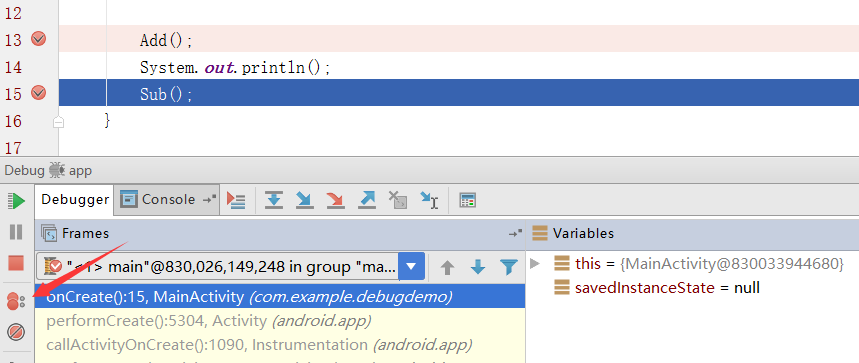Select callActivityOnCreate():1090 Instrumentation frame

(279, 345)
